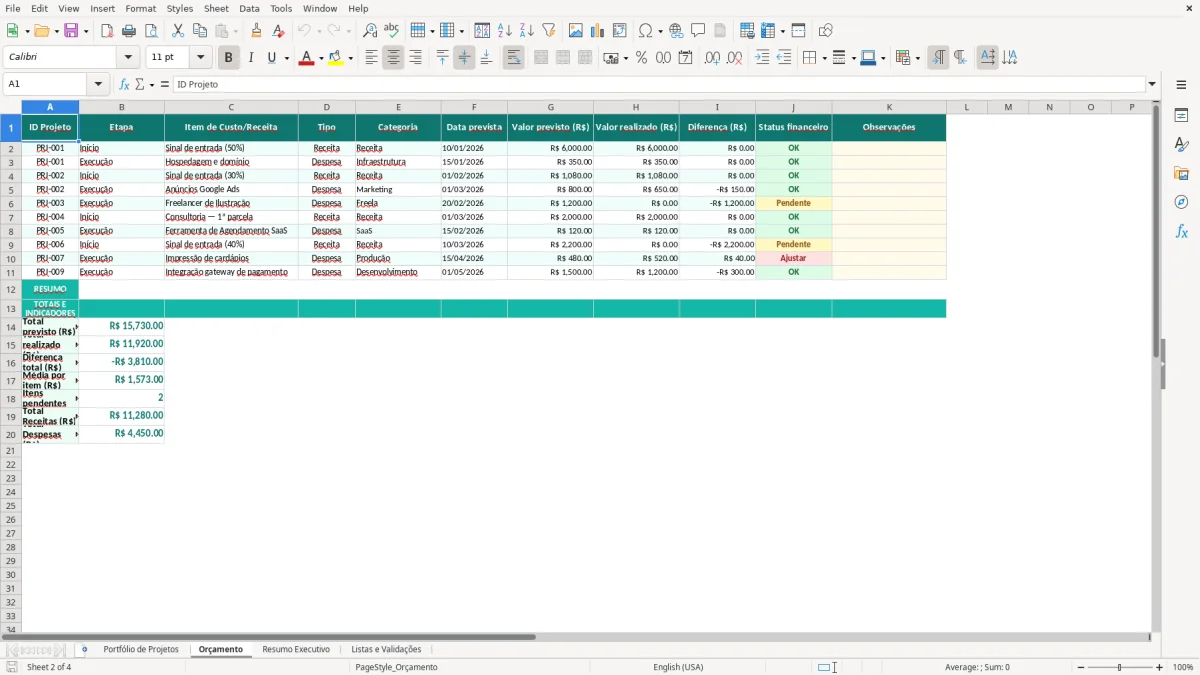Image resolution: width=1200 pixels, height=675 pixels.
Task: Apply the red Font Color swatch
Action: [x=306, y=58]
